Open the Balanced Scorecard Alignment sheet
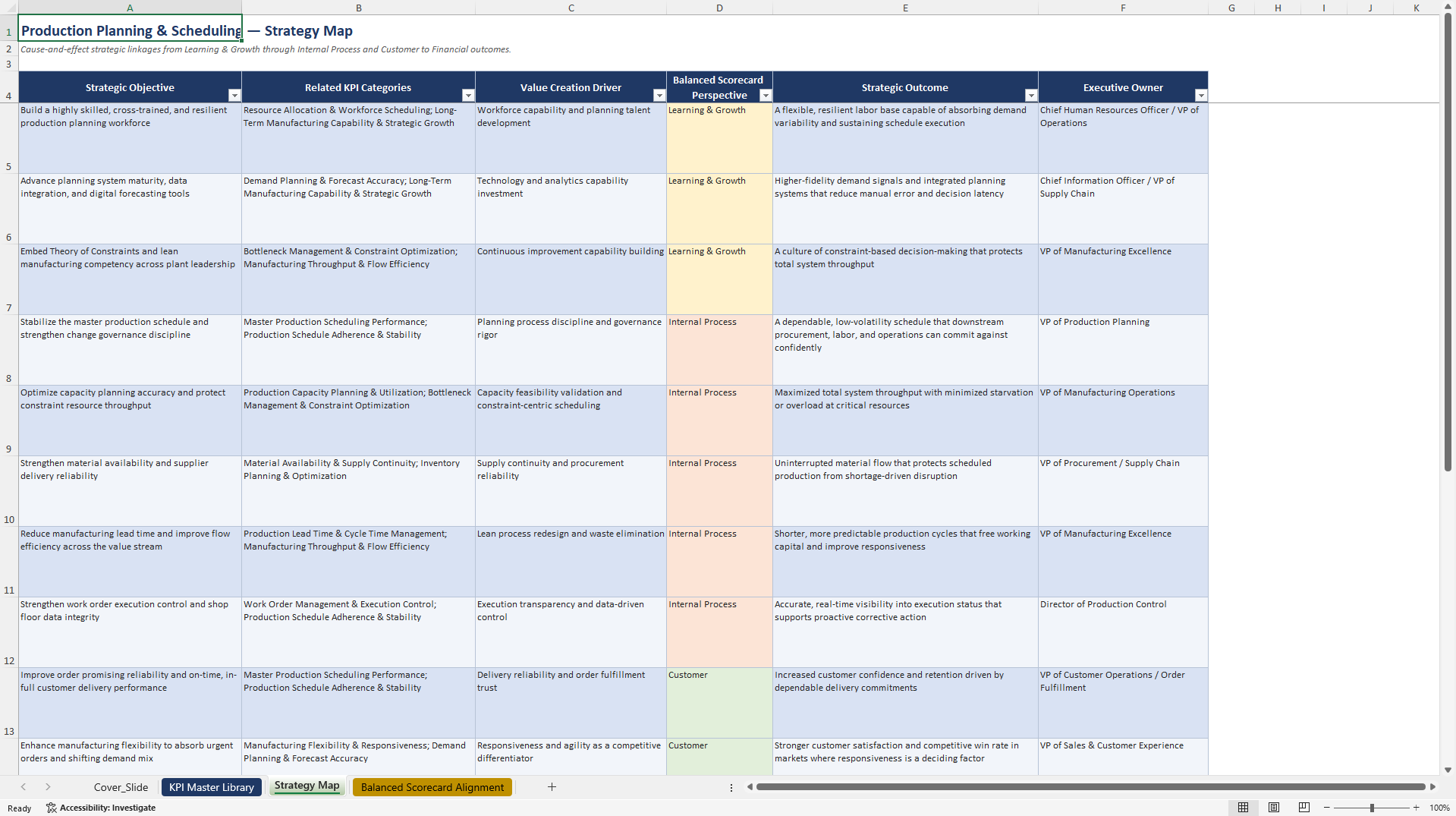The width and height of the screenshot is (1456, 816). (x=432, y=787)
